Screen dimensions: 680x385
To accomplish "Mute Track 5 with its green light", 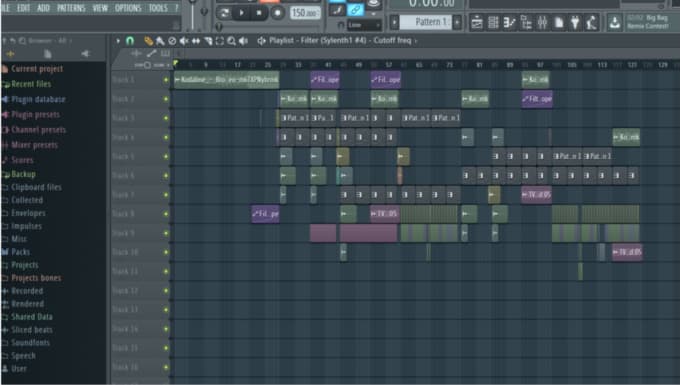I will [x=166, y=156].
